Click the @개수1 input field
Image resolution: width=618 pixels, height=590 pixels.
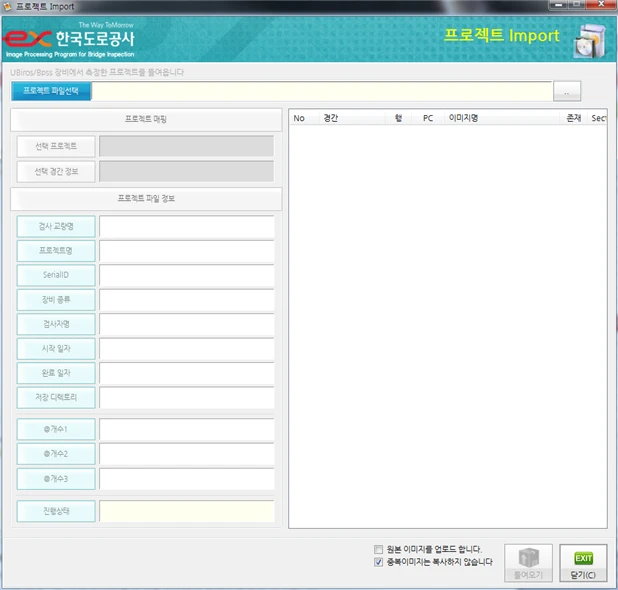click(x=186, y=429)
